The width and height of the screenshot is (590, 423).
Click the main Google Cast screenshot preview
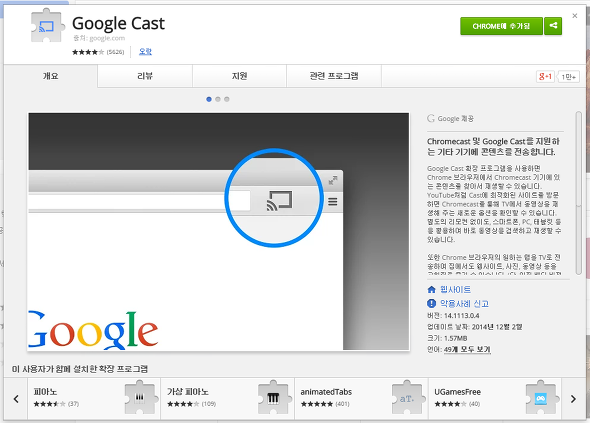pyautogui.click(x=219, y=231)
